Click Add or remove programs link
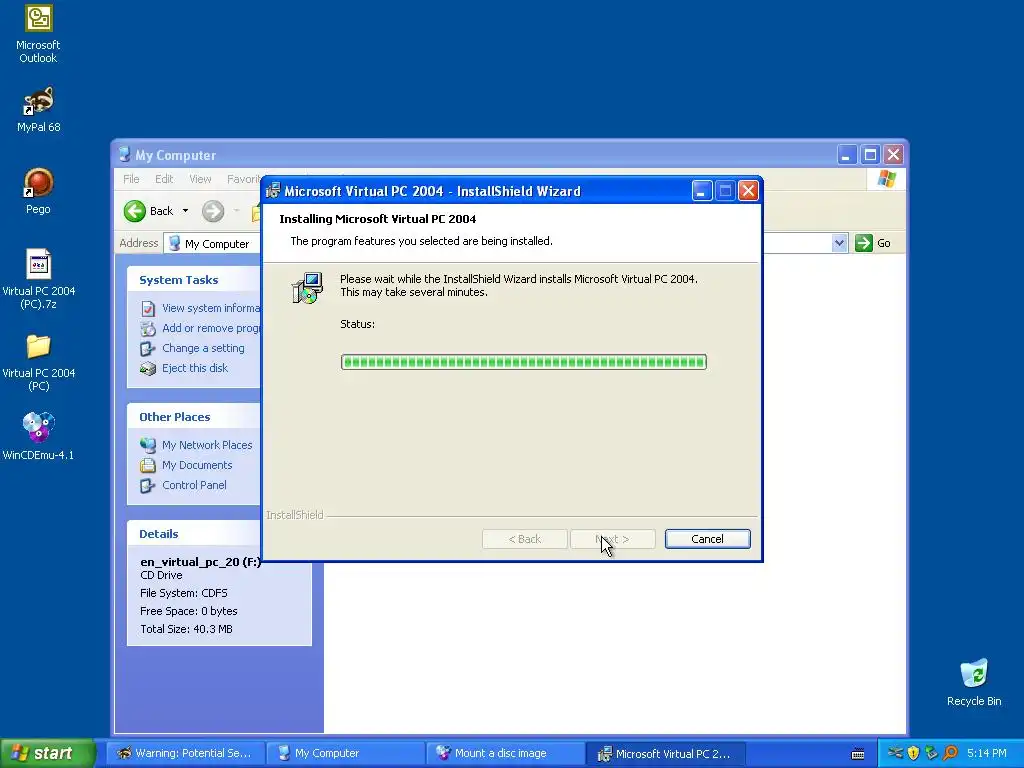Screen dimensions: 1024x768 click(210, 328)
